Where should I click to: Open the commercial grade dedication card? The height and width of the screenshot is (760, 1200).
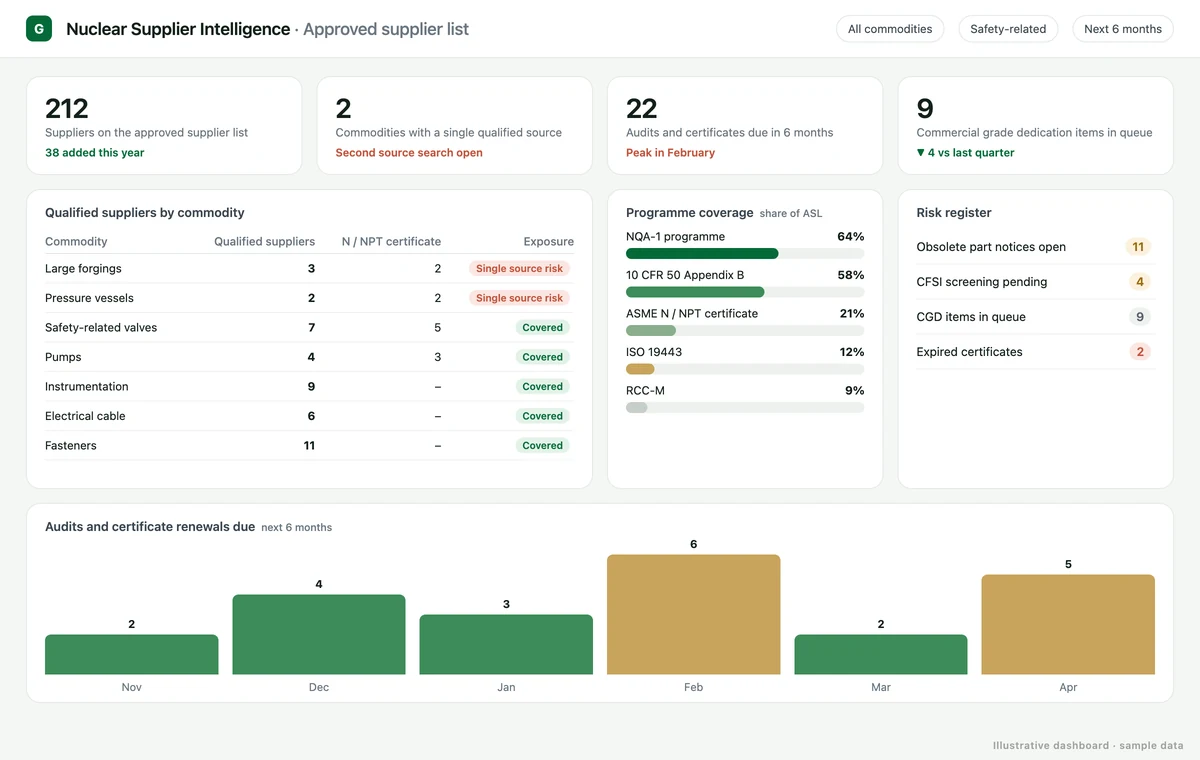pyautogui.click(x=1036, y=126)
